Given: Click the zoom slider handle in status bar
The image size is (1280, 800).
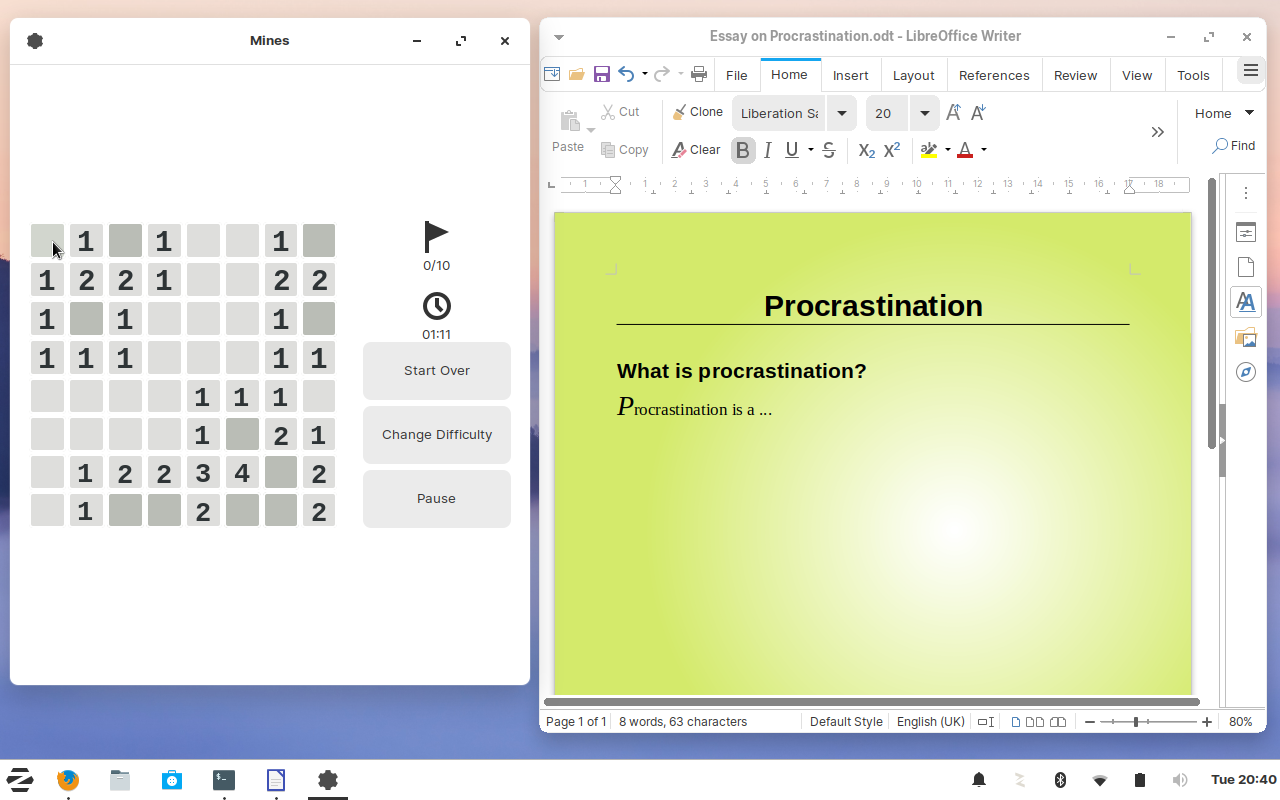Looking at the screenshot, I should click(x=1136, y=722).
